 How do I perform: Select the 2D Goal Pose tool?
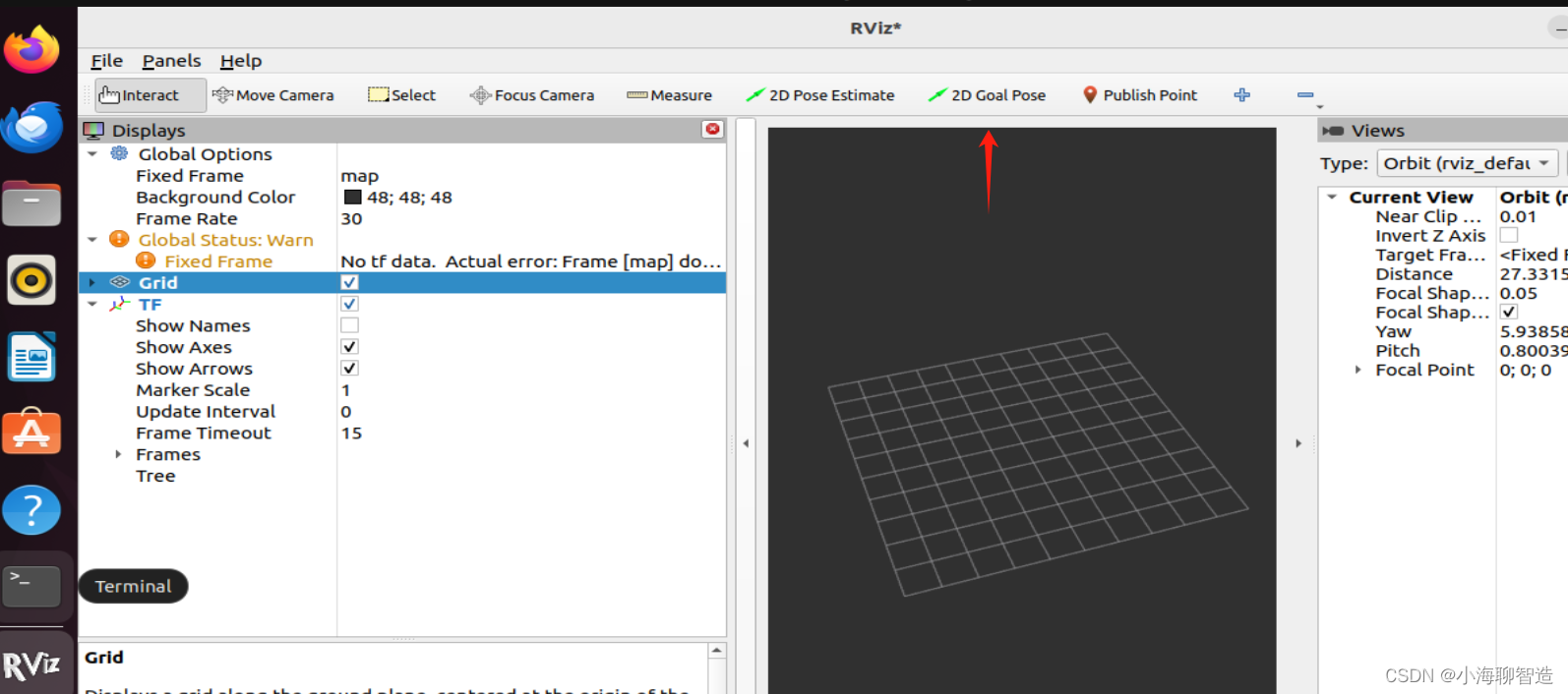click(x=987, y=95)
